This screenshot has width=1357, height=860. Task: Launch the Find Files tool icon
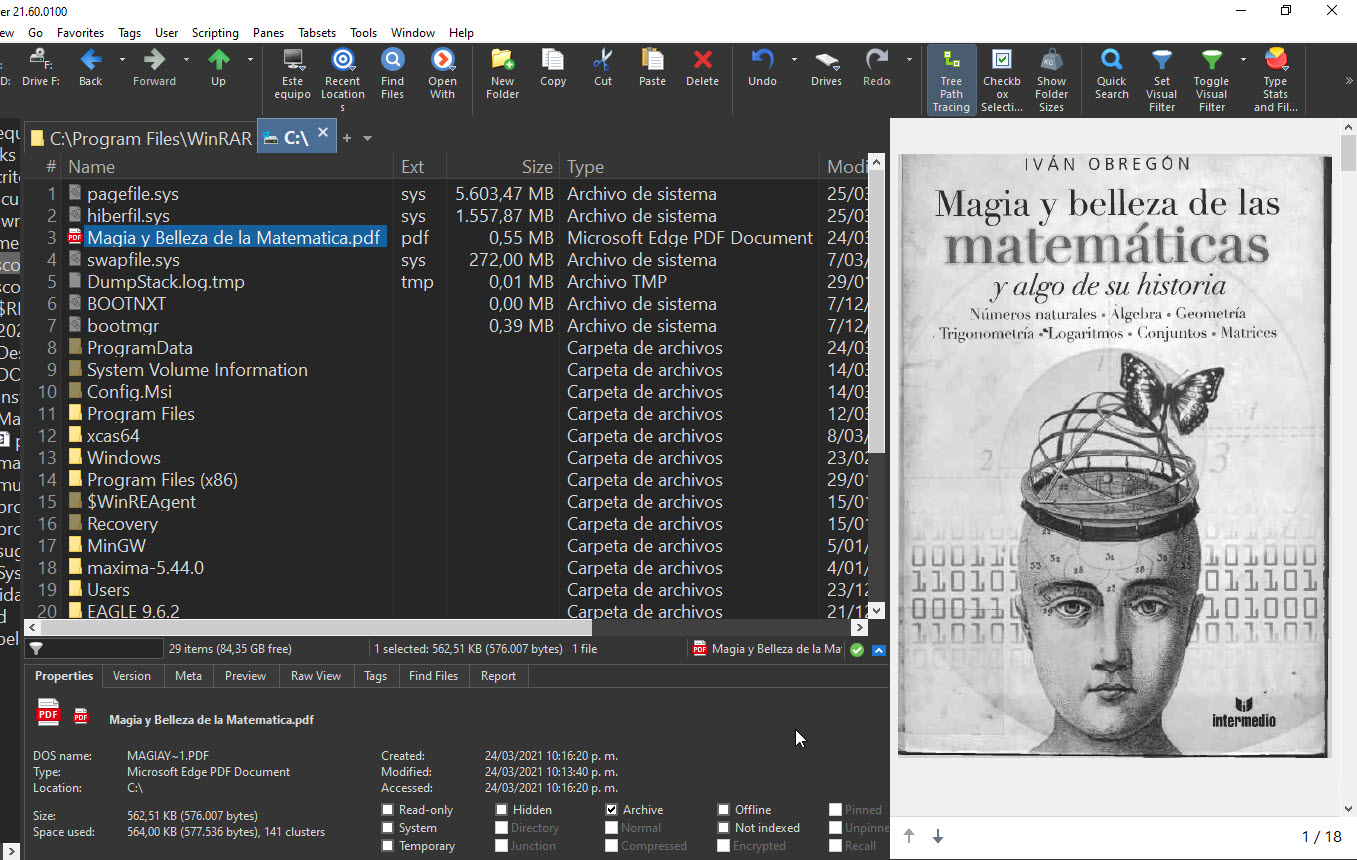coord(393,60)
